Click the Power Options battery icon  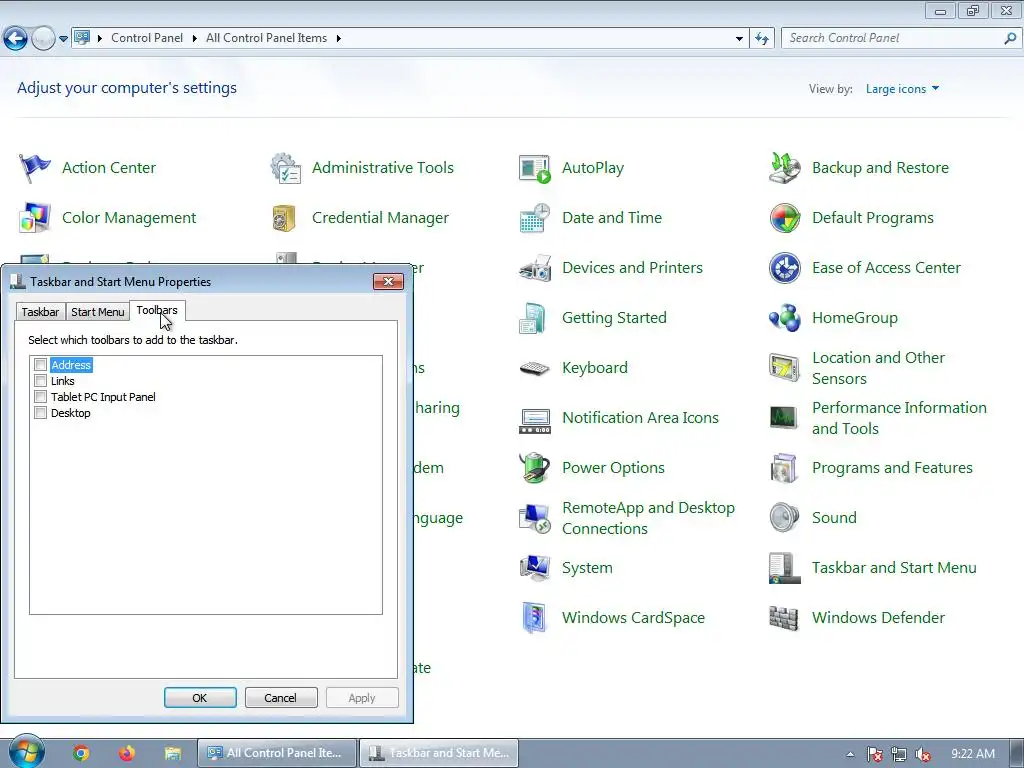[535, 468]
